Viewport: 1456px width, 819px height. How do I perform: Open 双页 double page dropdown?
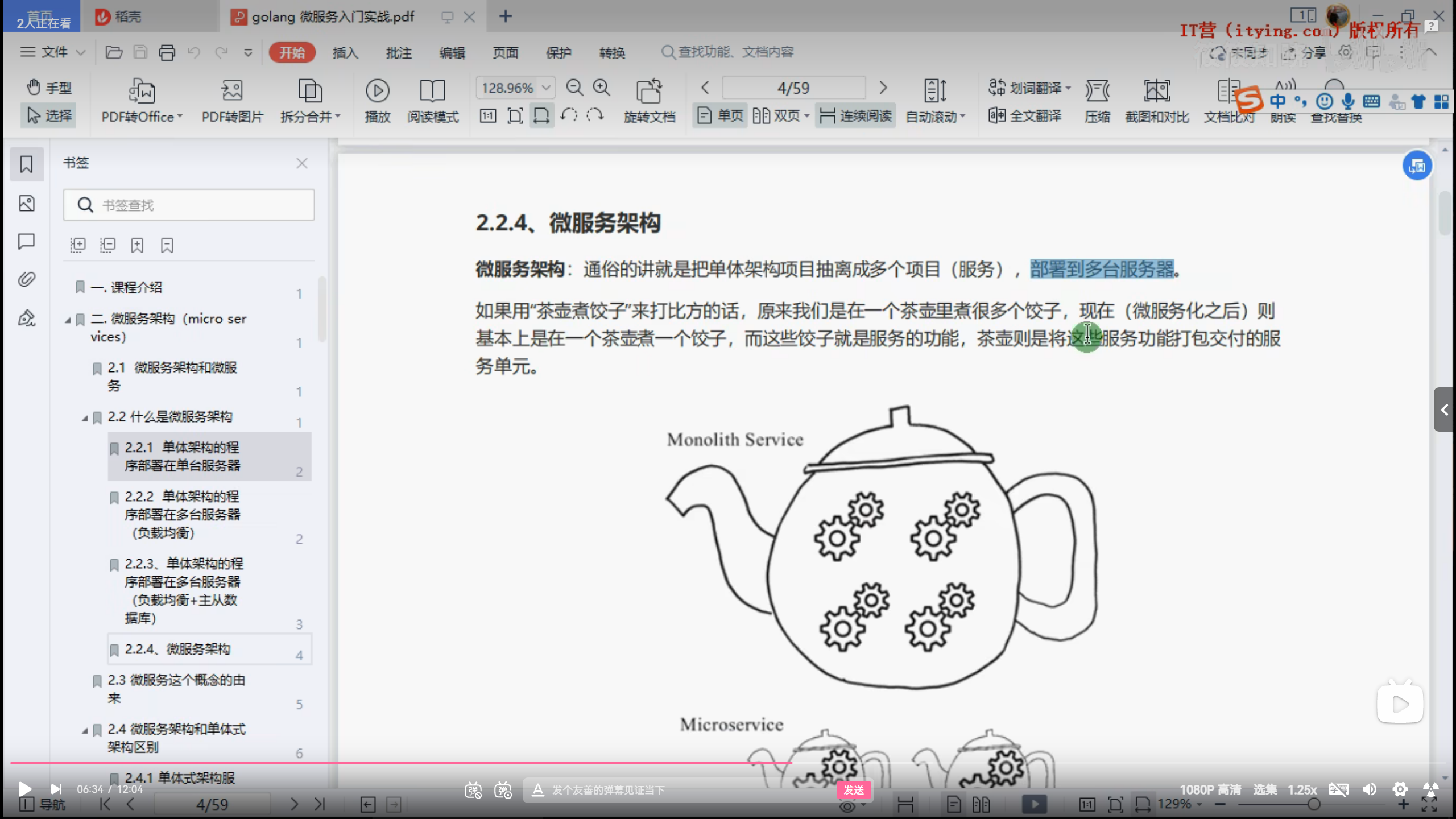(x=781, y=115)
